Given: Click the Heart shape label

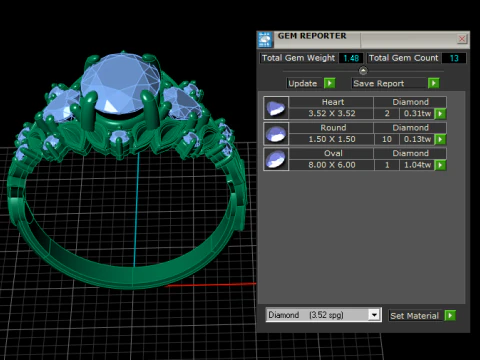Looking at the screenshot, I should [x=333, y=102].
